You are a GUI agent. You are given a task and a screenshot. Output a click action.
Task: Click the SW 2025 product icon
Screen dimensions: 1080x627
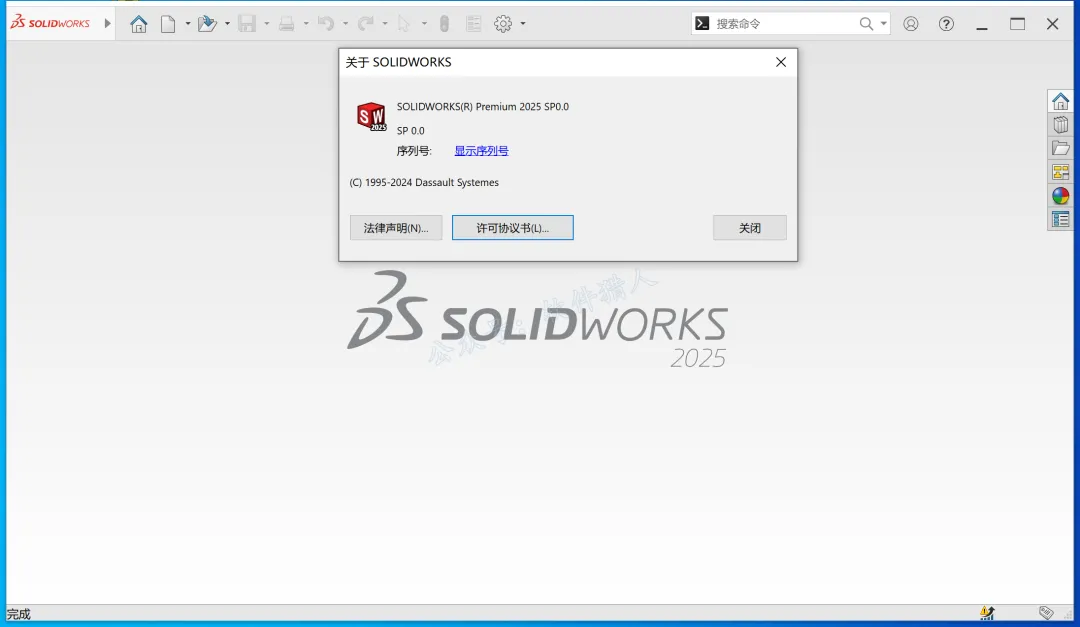coord(371,116)
